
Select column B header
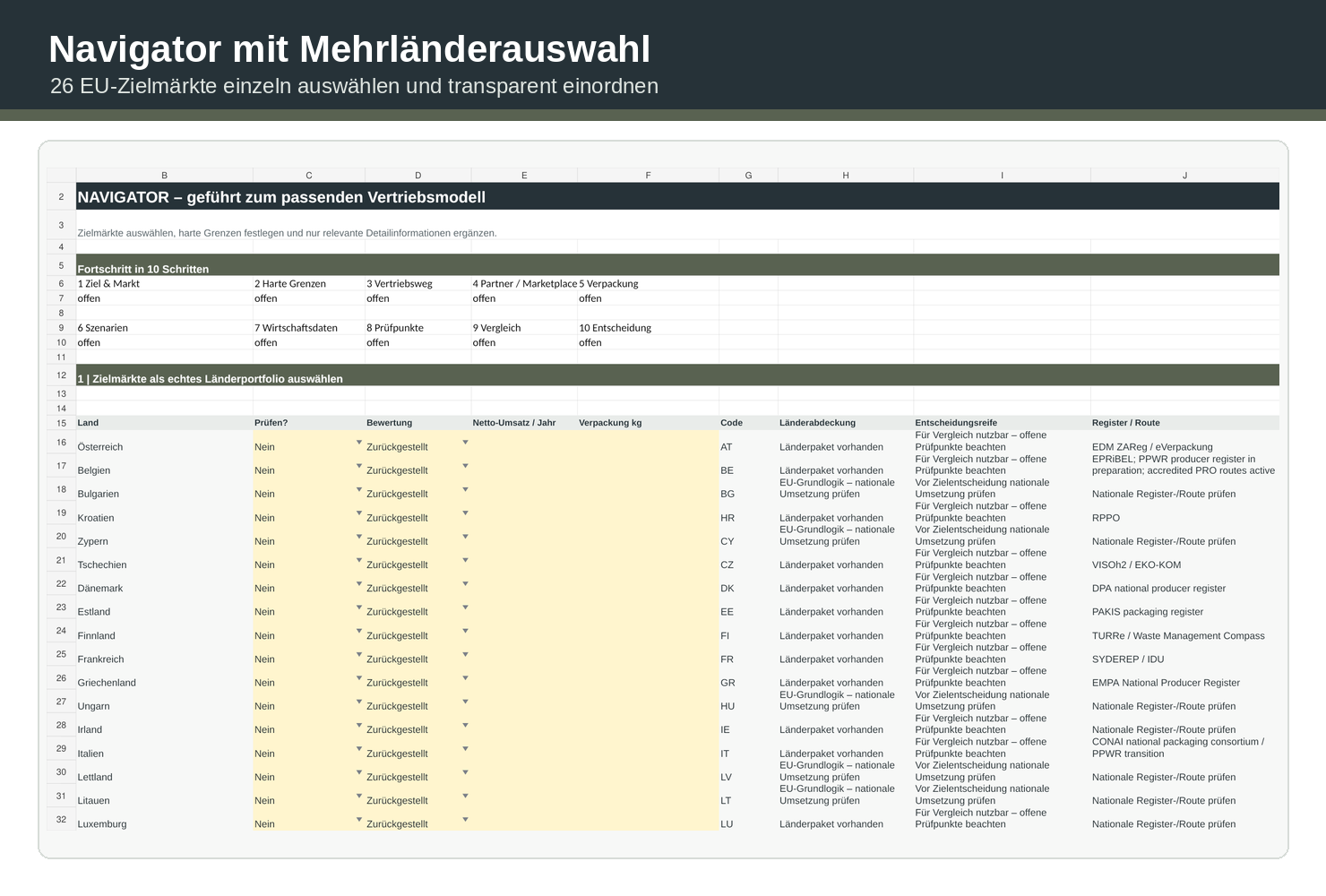pos(165,176)
